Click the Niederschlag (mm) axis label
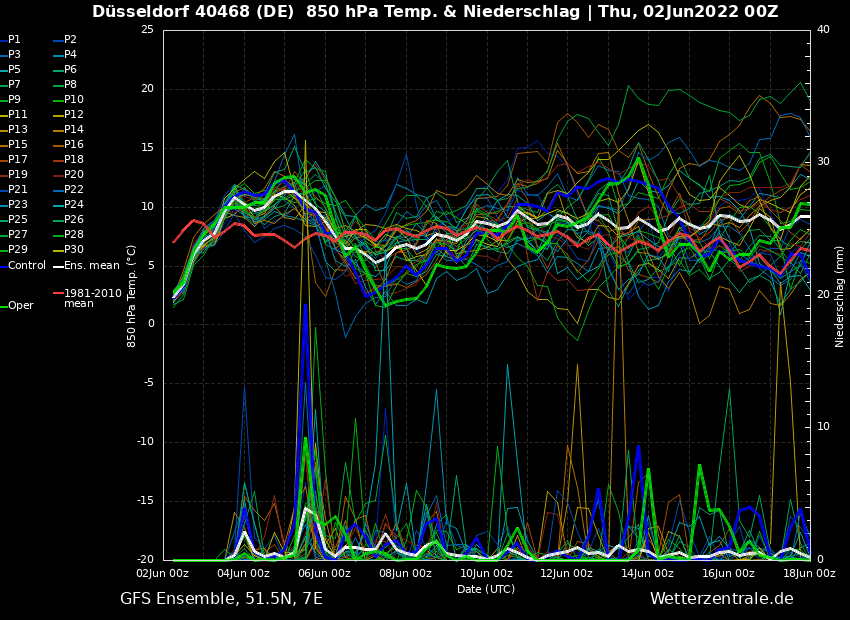The height and width of the screenshot is (620, 850). point(840,295)
